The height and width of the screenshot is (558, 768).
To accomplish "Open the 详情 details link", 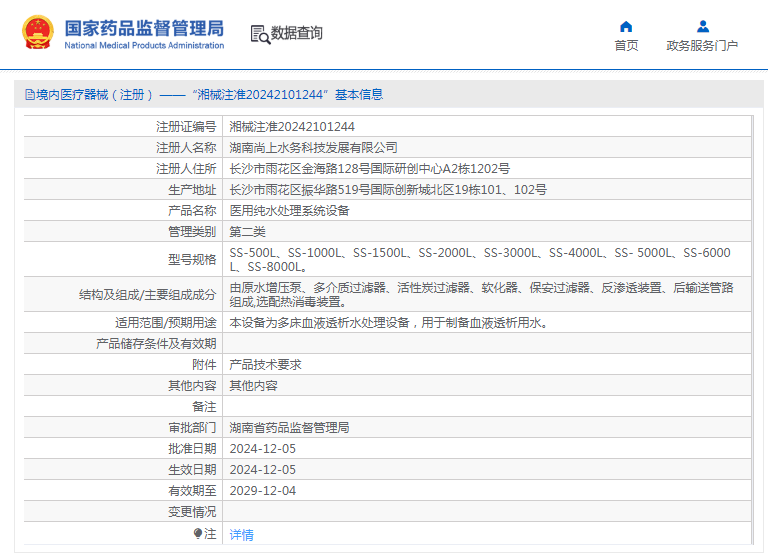I will pyautogui.click(x=241, y=535).
